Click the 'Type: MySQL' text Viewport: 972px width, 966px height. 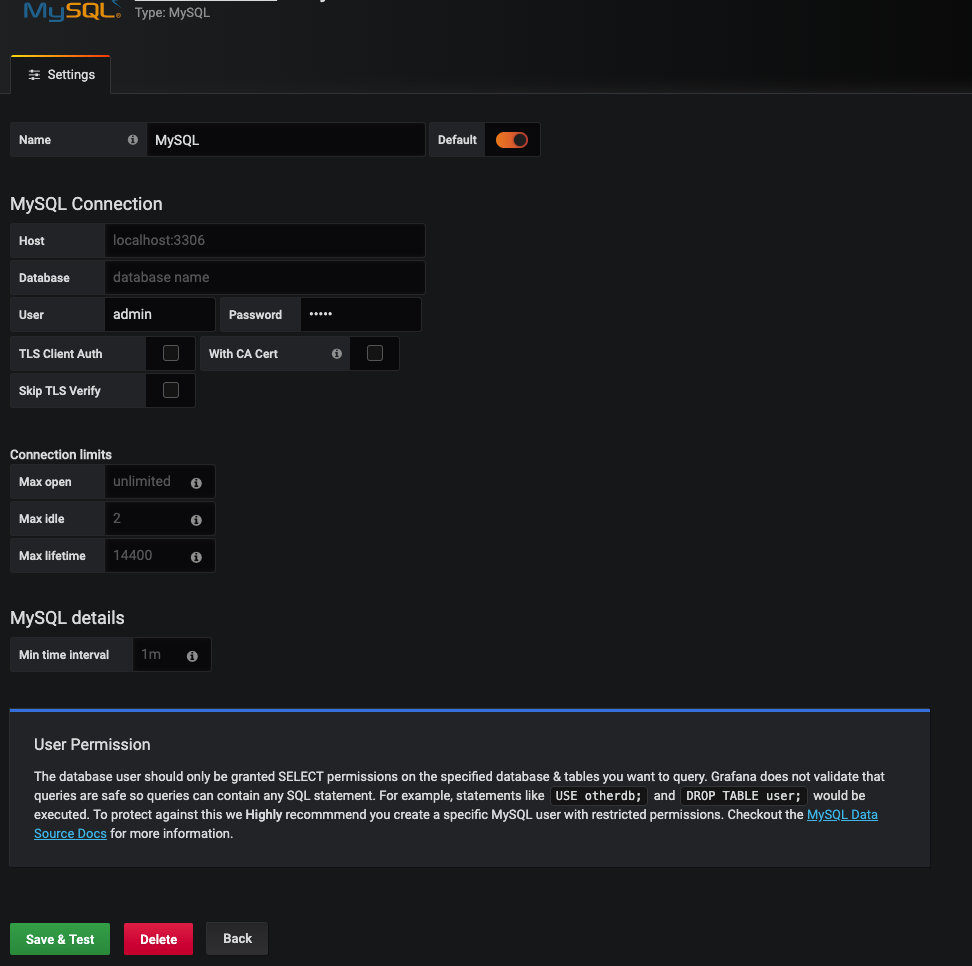coord(172,13)
